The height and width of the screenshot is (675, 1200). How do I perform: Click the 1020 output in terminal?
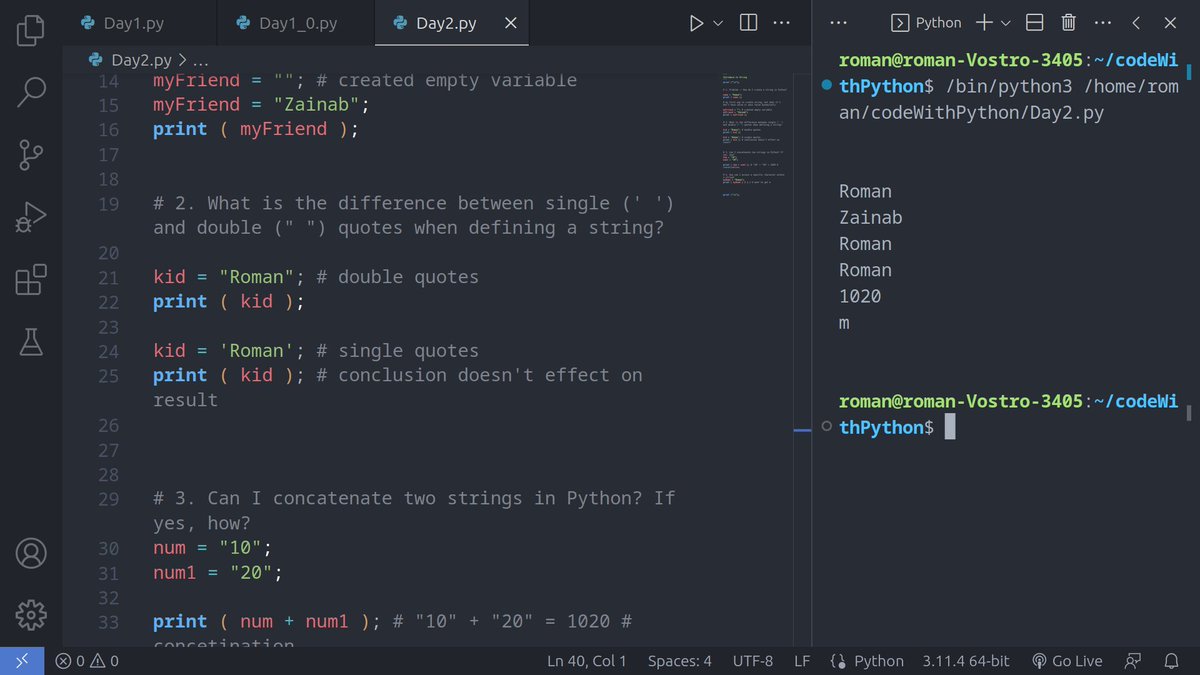tap(860, 297)
